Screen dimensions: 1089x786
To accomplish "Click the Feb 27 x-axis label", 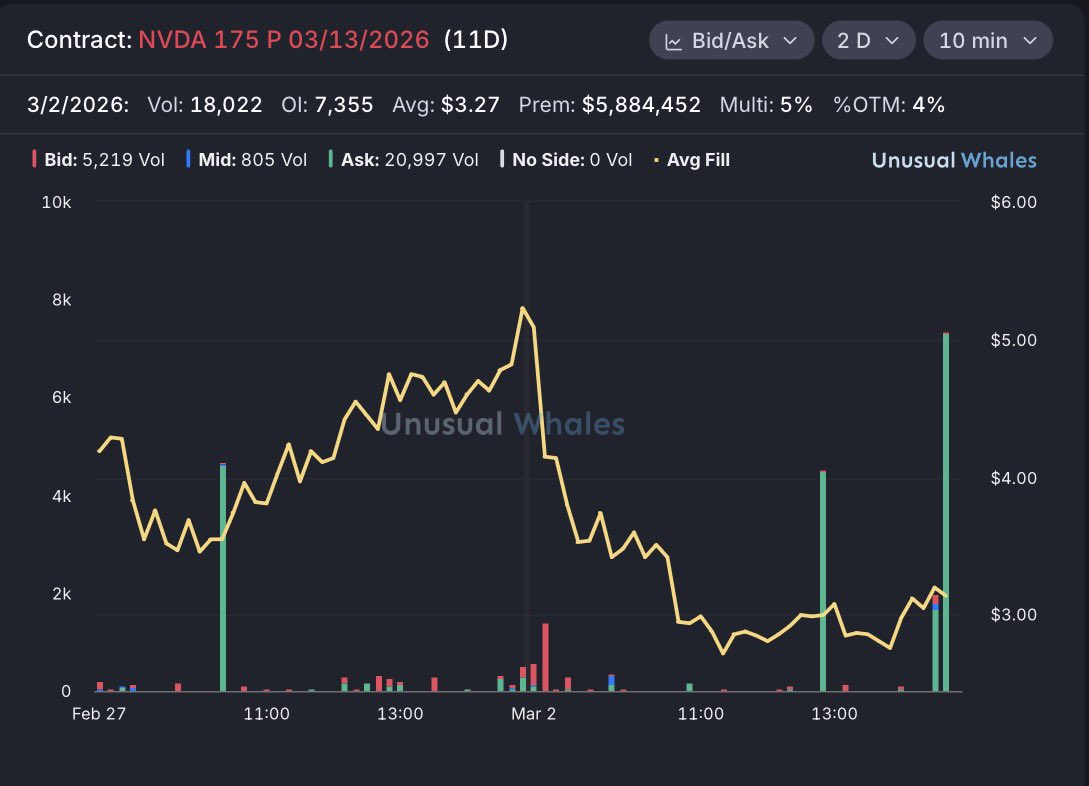I will point(99,714).
